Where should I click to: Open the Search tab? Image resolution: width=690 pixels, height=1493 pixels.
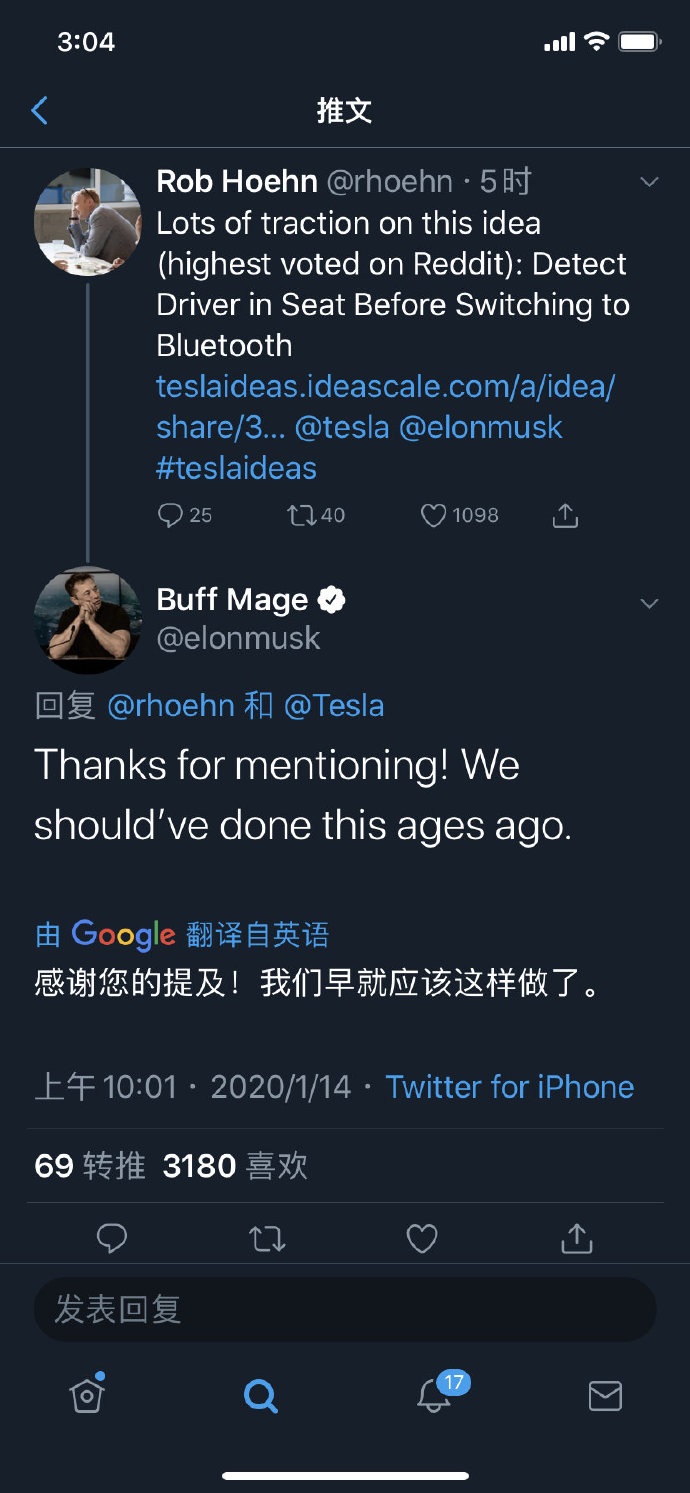261,1396
